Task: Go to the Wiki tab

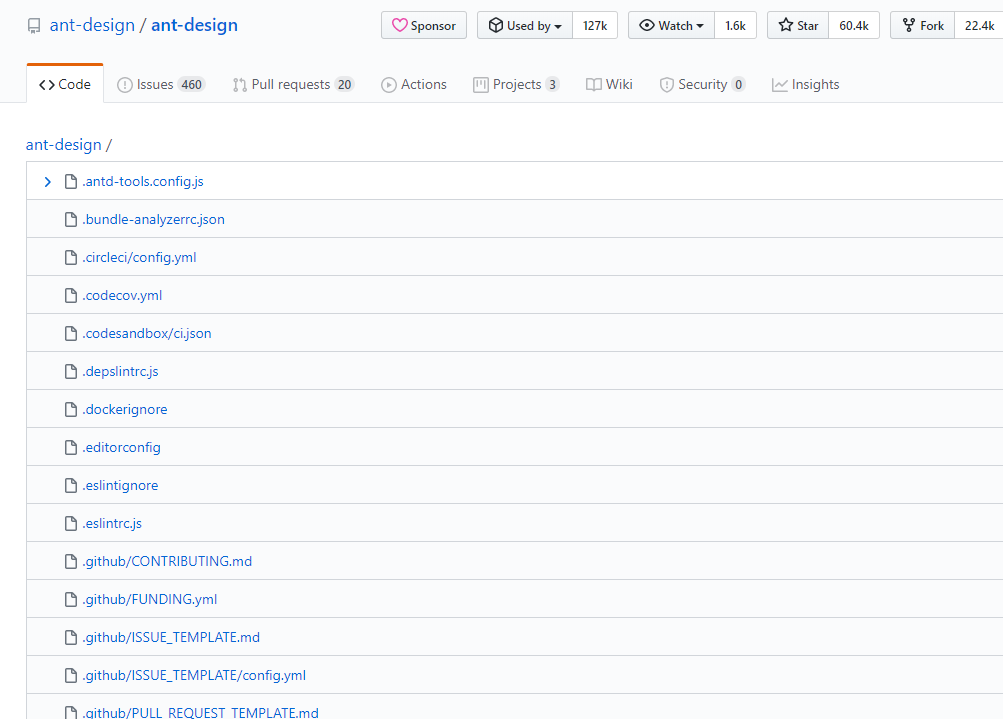Action: coord(610,84)
